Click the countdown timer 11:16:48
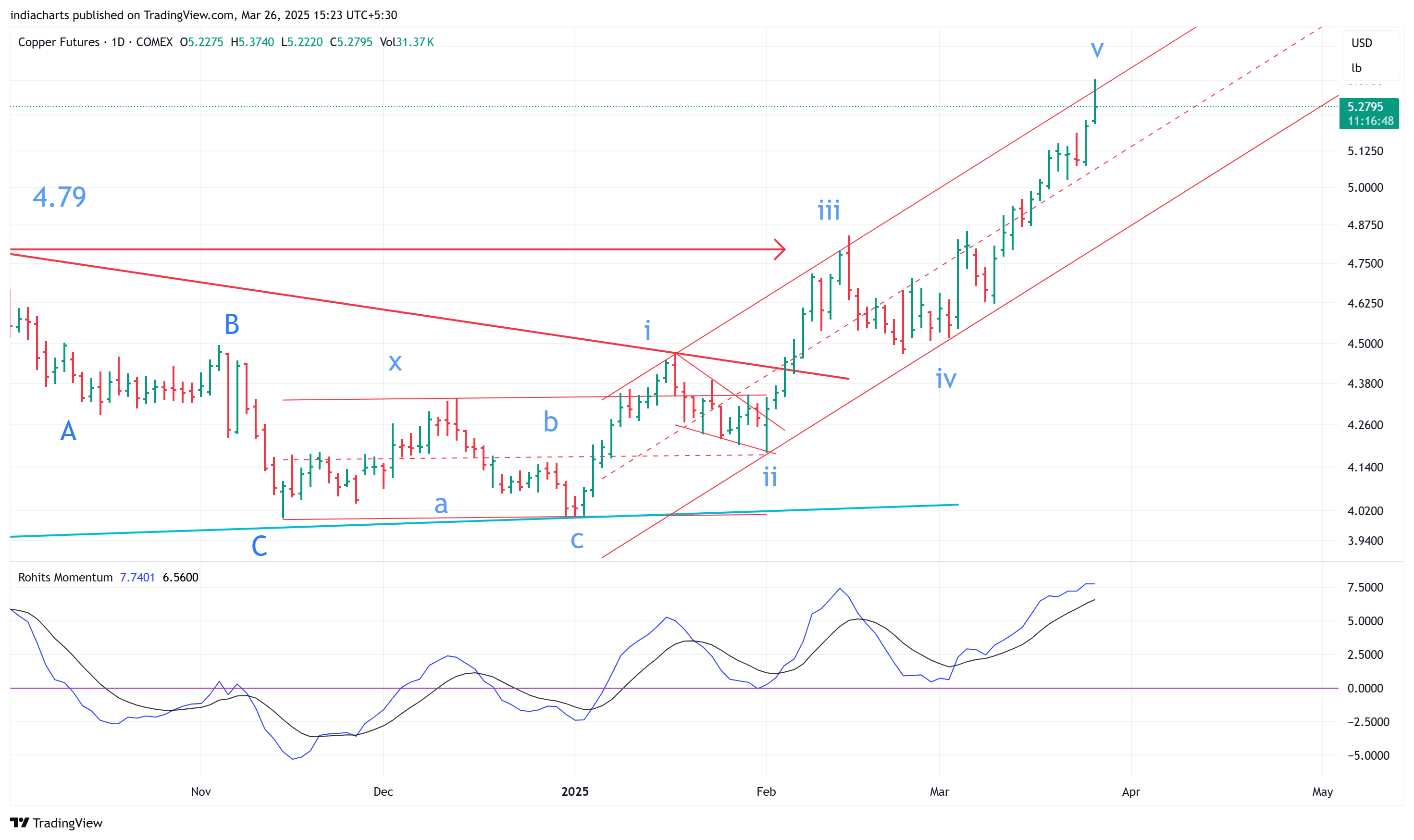 [x=1370, y=121]
